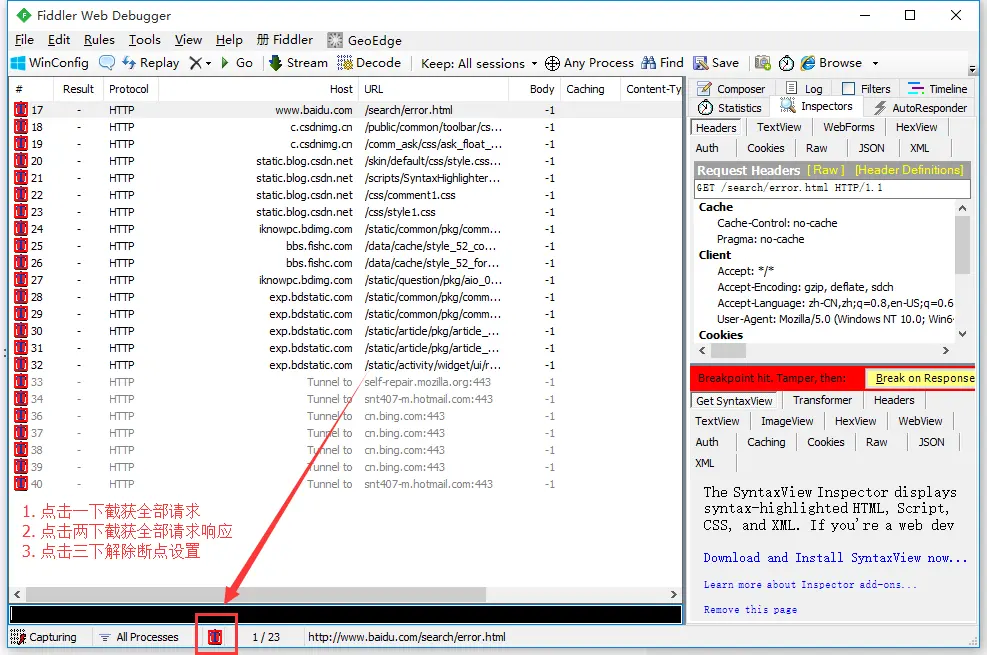The width and height of the screenshot is (987, 655).
Task: Click Remove this page link
Action: pyautogui.click(x=750, y=610)
